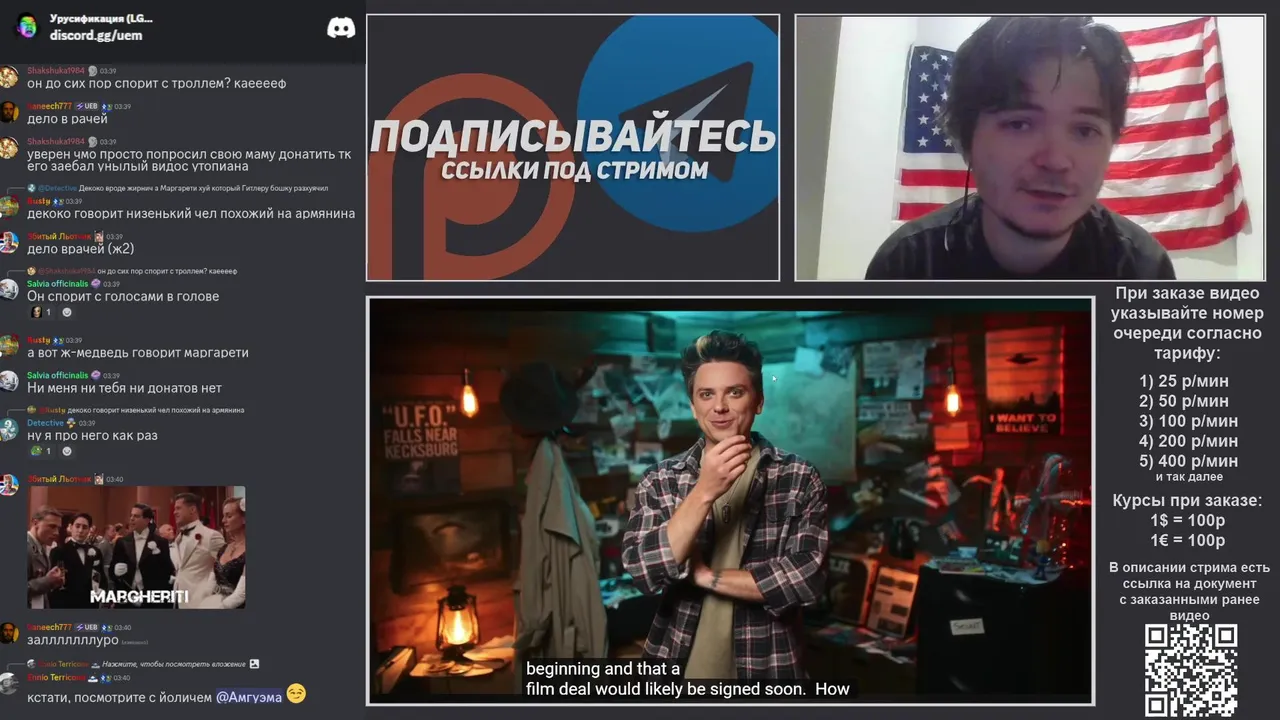Click the tariff line '5) 400 р/мин'
This screenshot has width=1280, height=720.
tap(1188, 461)
